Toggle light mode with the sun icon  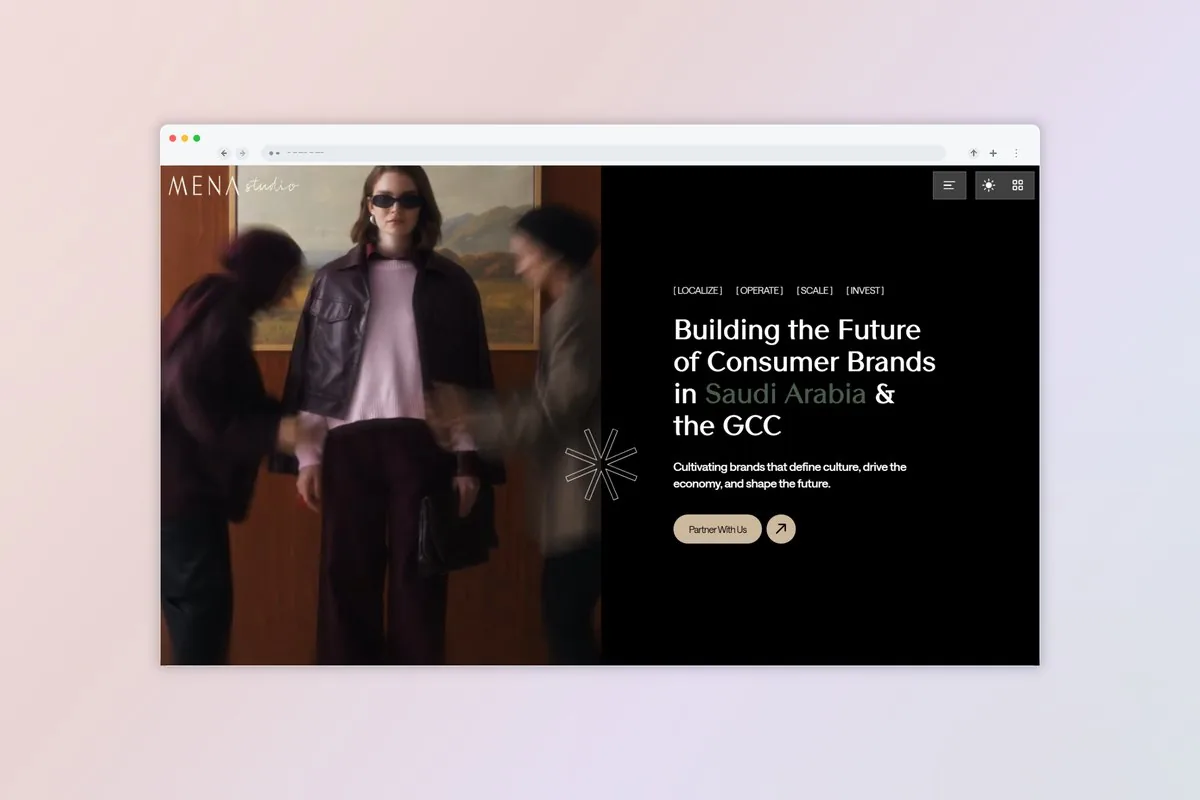[989, 185]
